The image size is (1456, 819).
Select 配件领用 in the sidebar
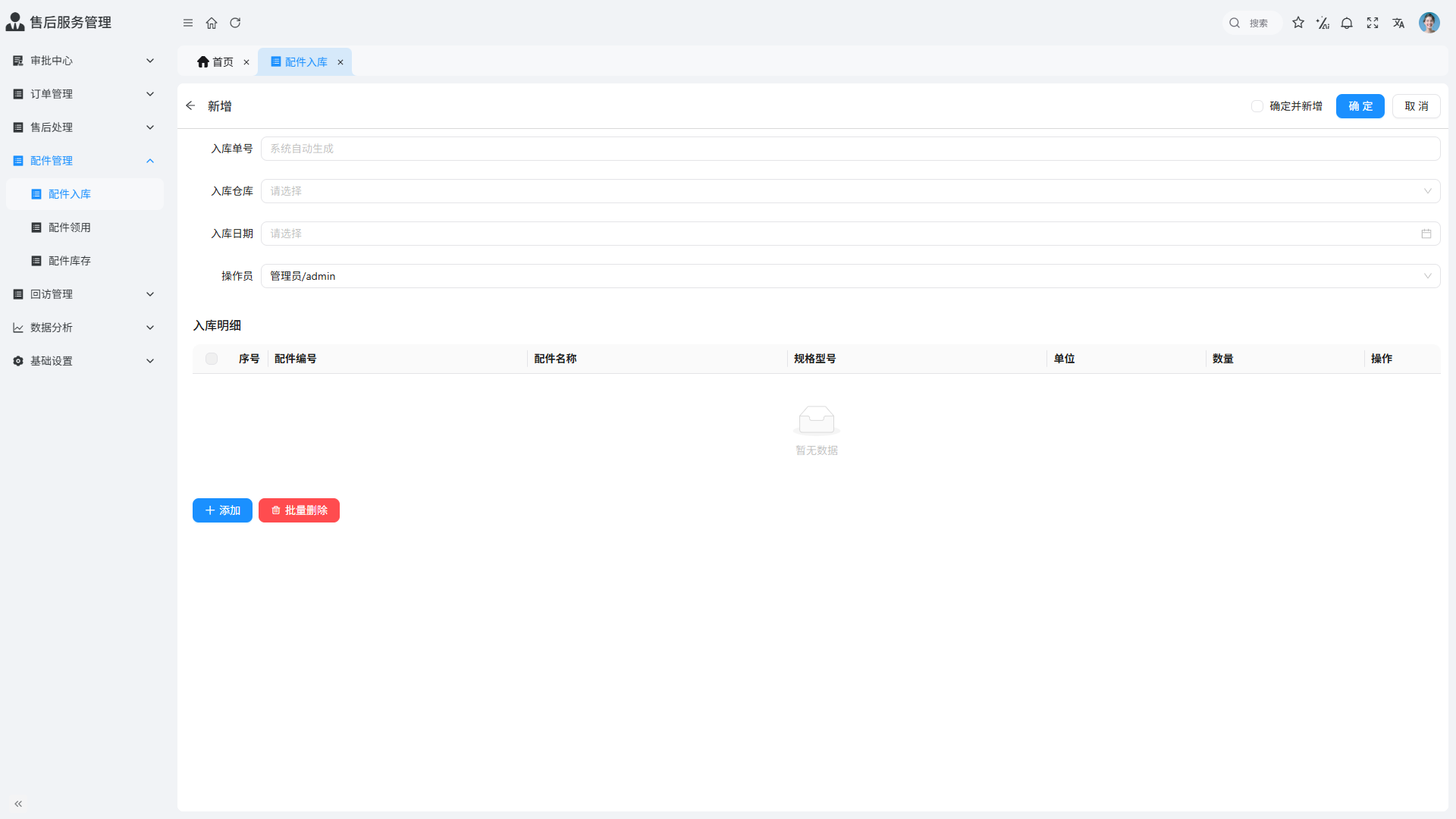coord(85,227)
